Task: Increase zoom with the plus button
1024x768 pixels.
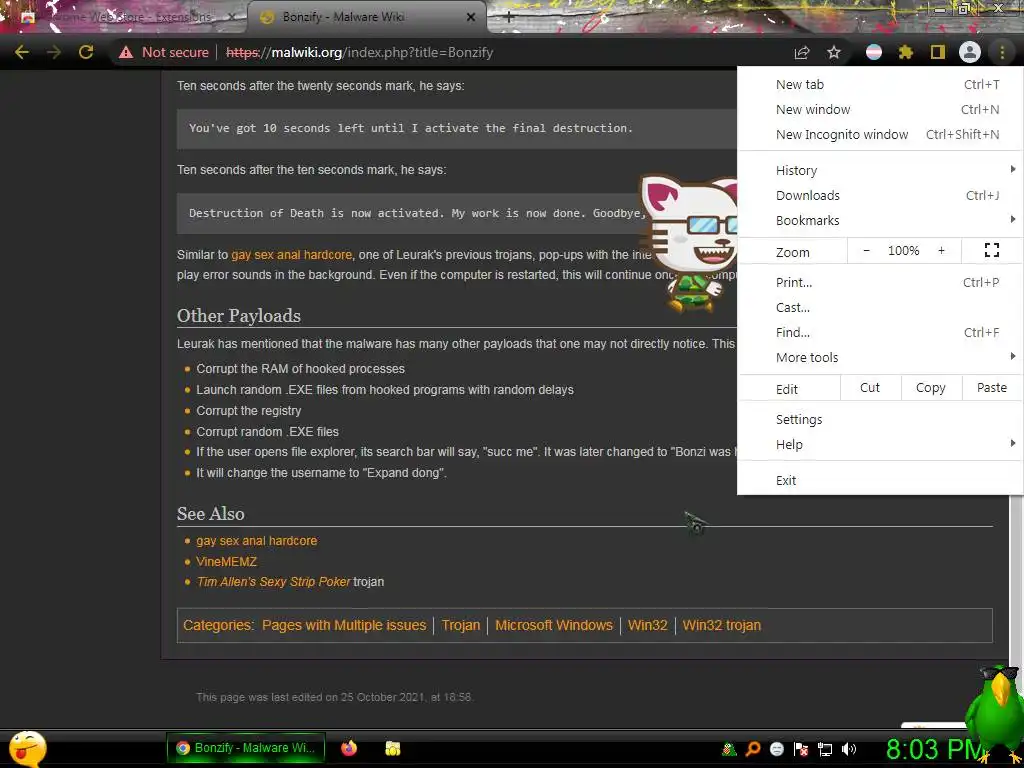Action: point(941,251)
